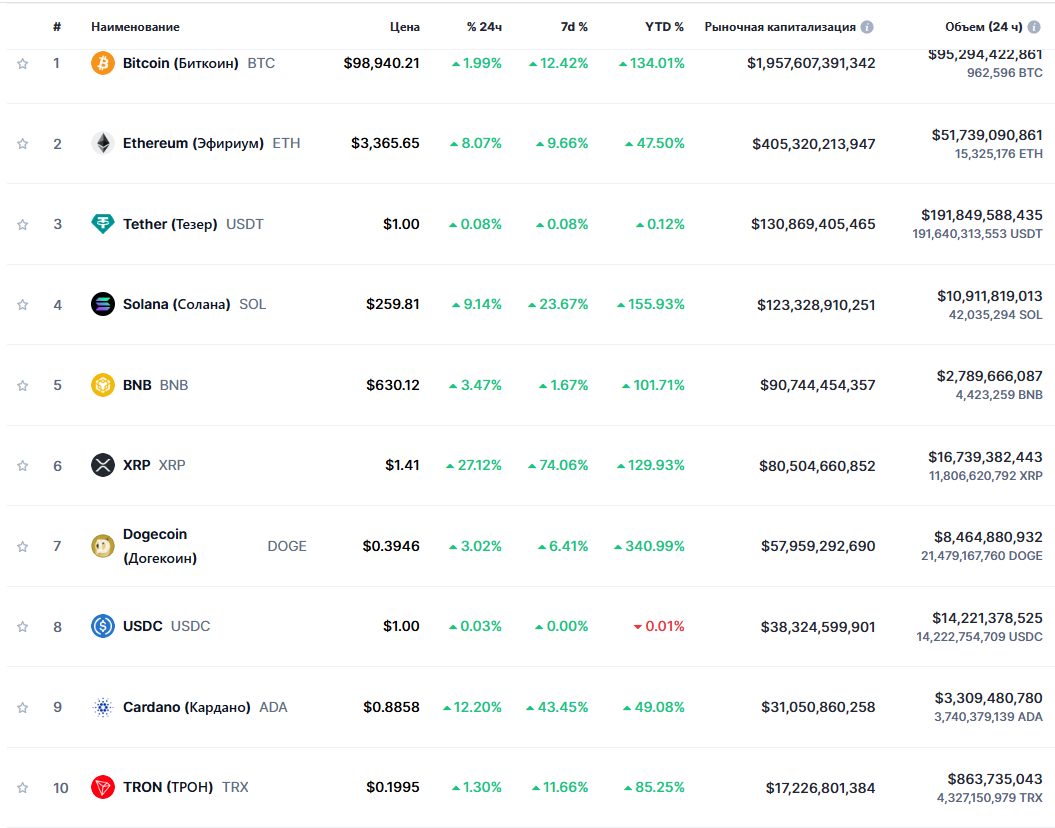Click the Ethereum diamond logo icon

pyautogui.click(x=103, y=144)
